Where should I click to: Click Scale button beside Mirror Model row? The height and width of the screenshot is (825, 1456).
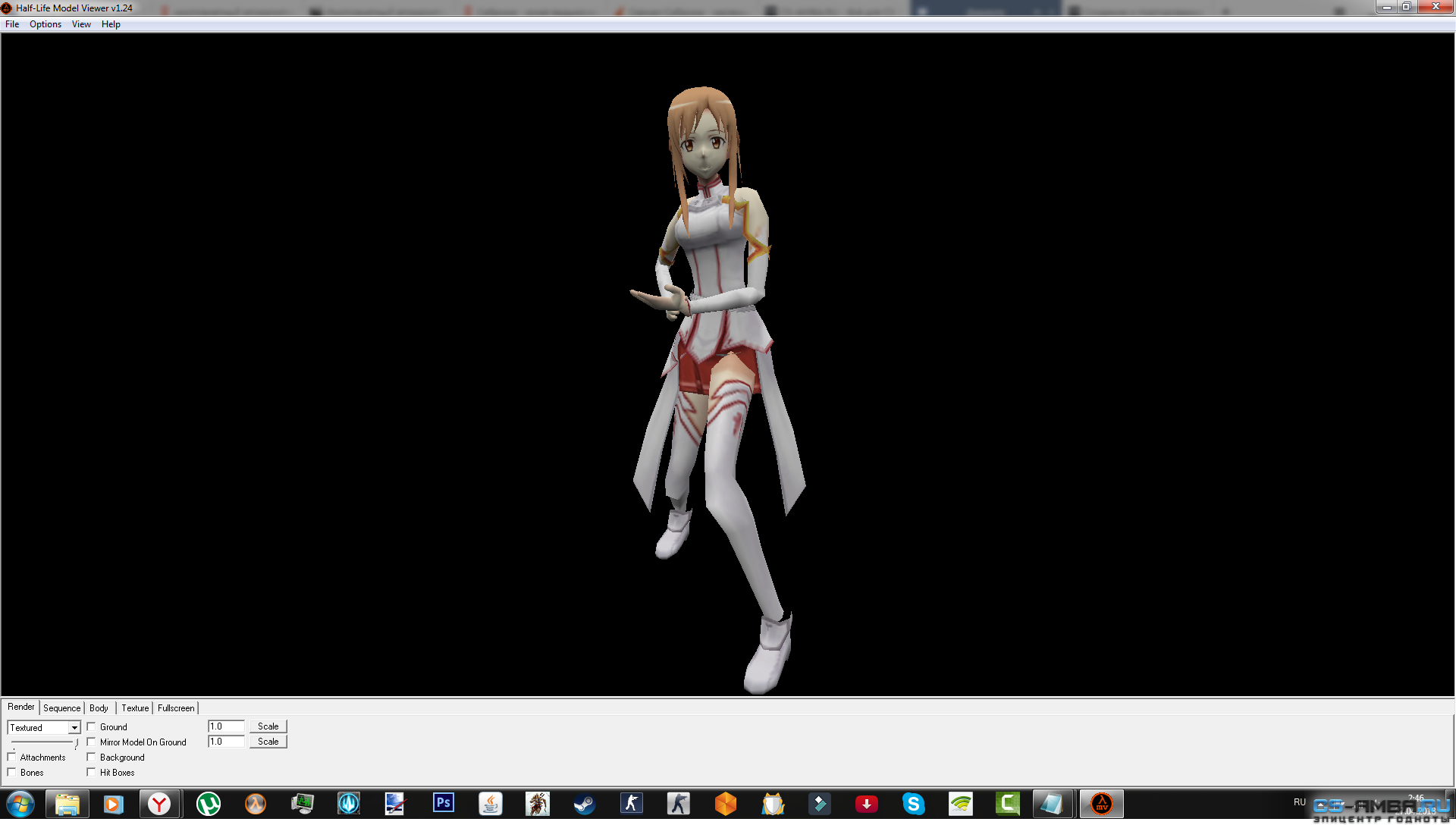coord(268,742)
